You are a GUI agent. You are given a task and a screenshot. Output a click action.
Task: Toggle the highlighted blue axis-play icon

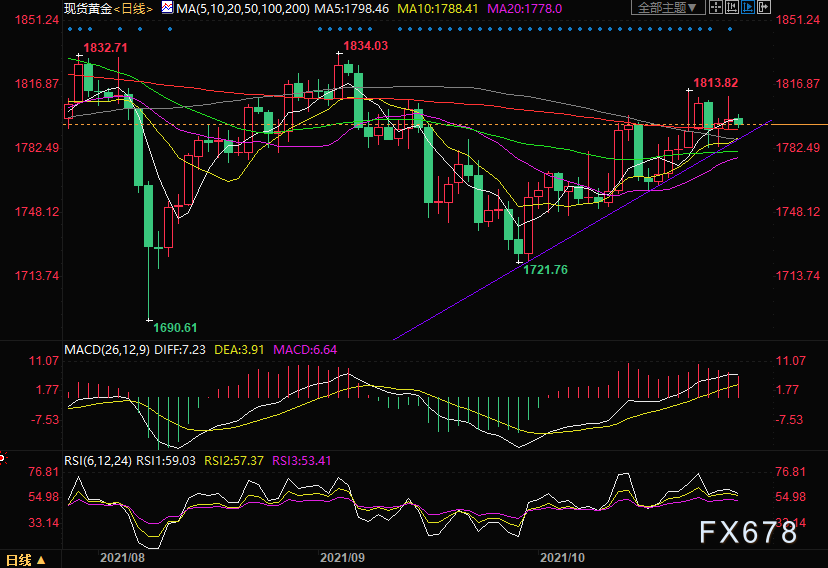pyautogui.click(x=748, y=7)
